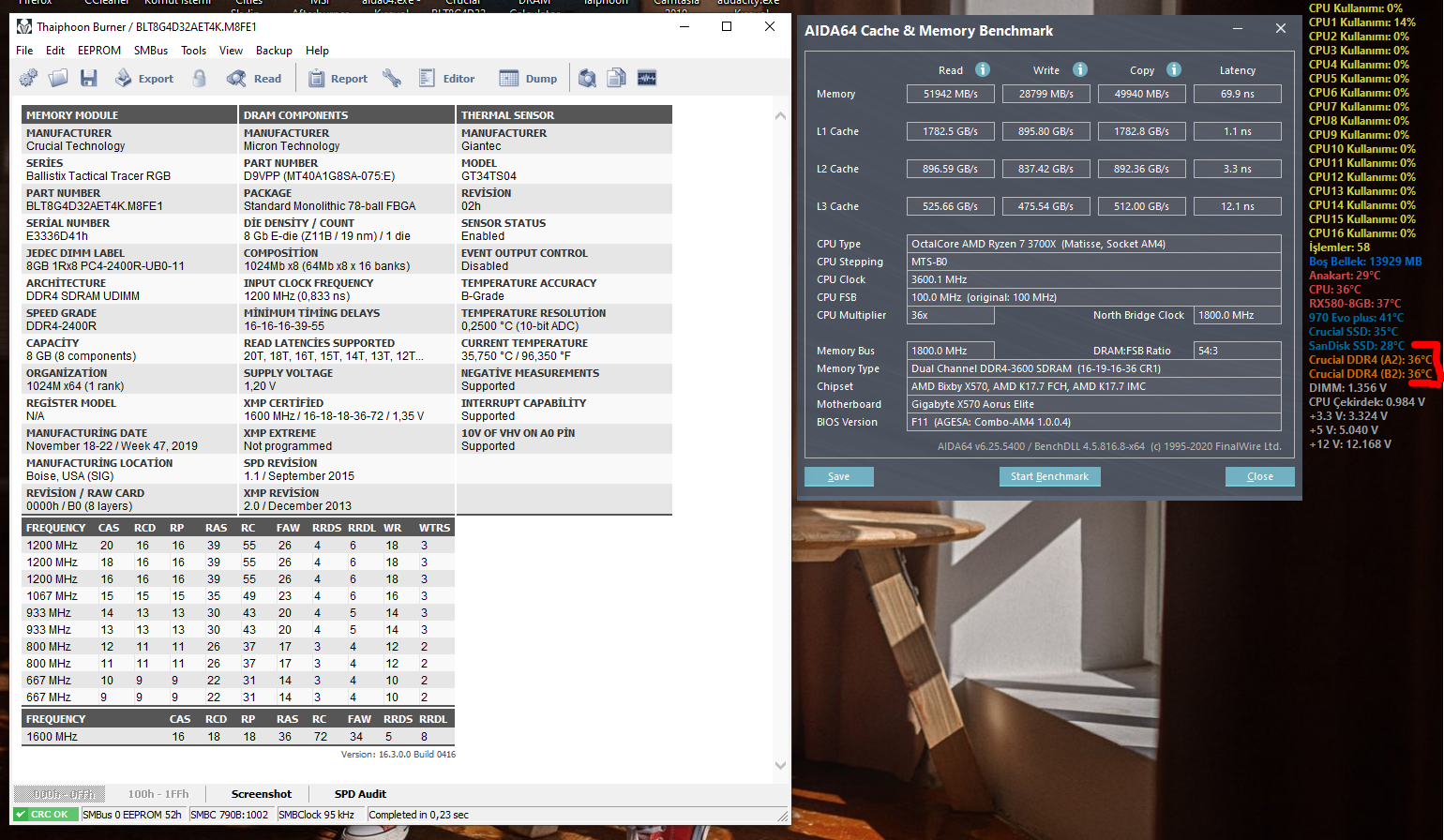1444x840 pixels.
Task: Click the magnifier search icon after Dump
Action: pos(587,79)
